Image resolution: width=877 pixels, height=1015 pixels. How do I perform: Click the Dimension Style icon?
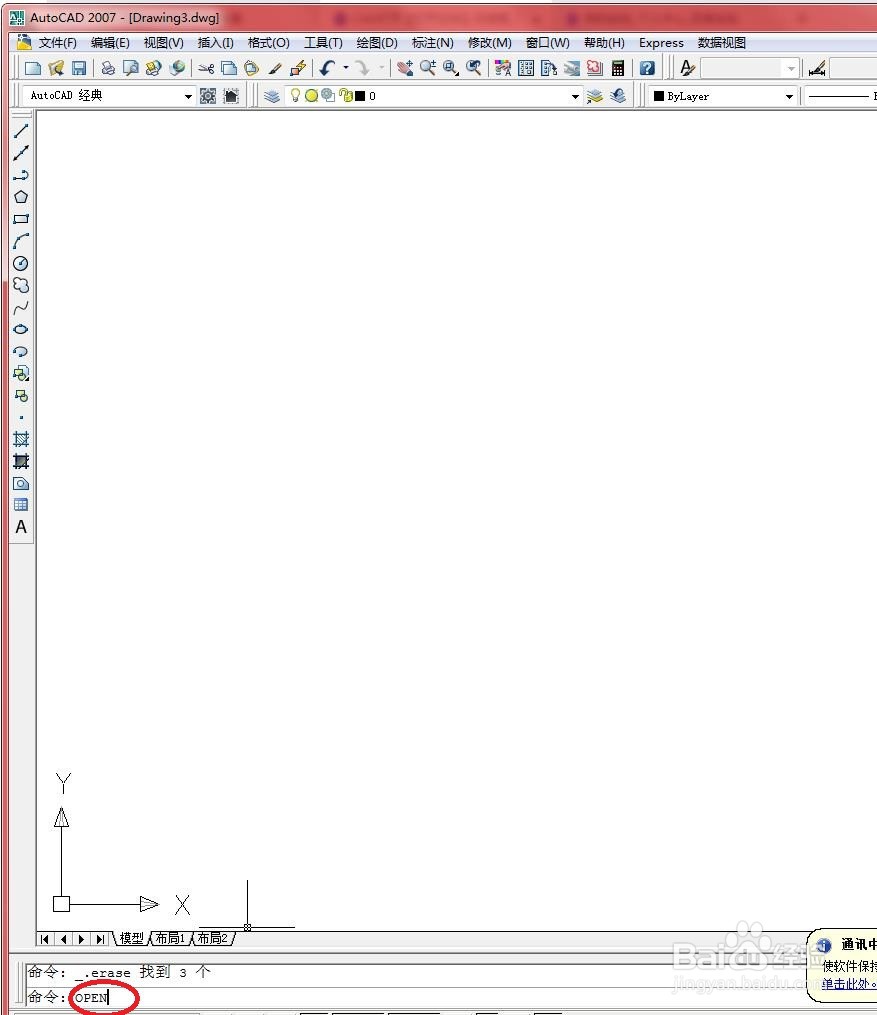coord(817,68)
